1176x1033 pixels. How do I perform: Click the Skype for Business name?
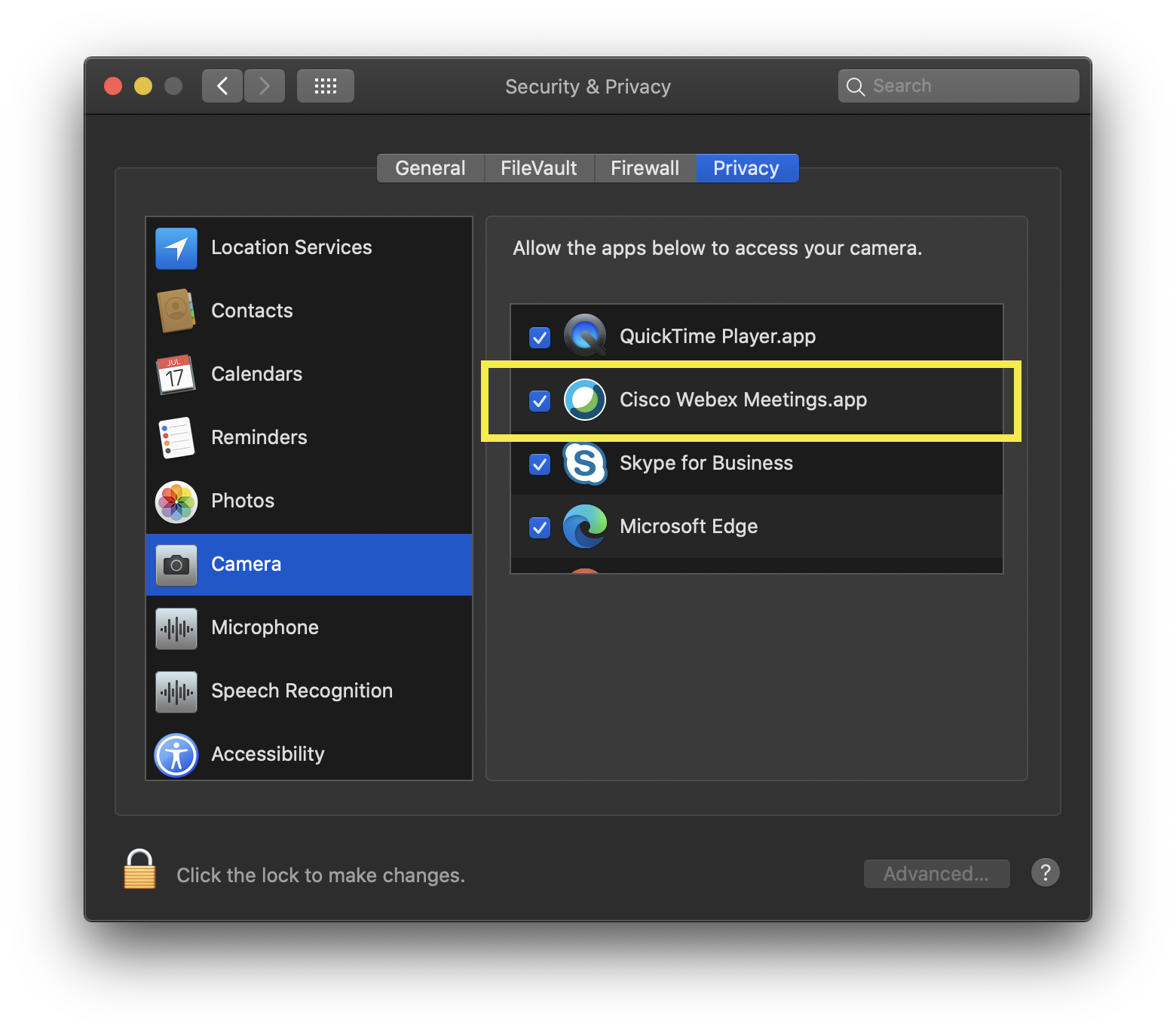(x=706, y=463)
